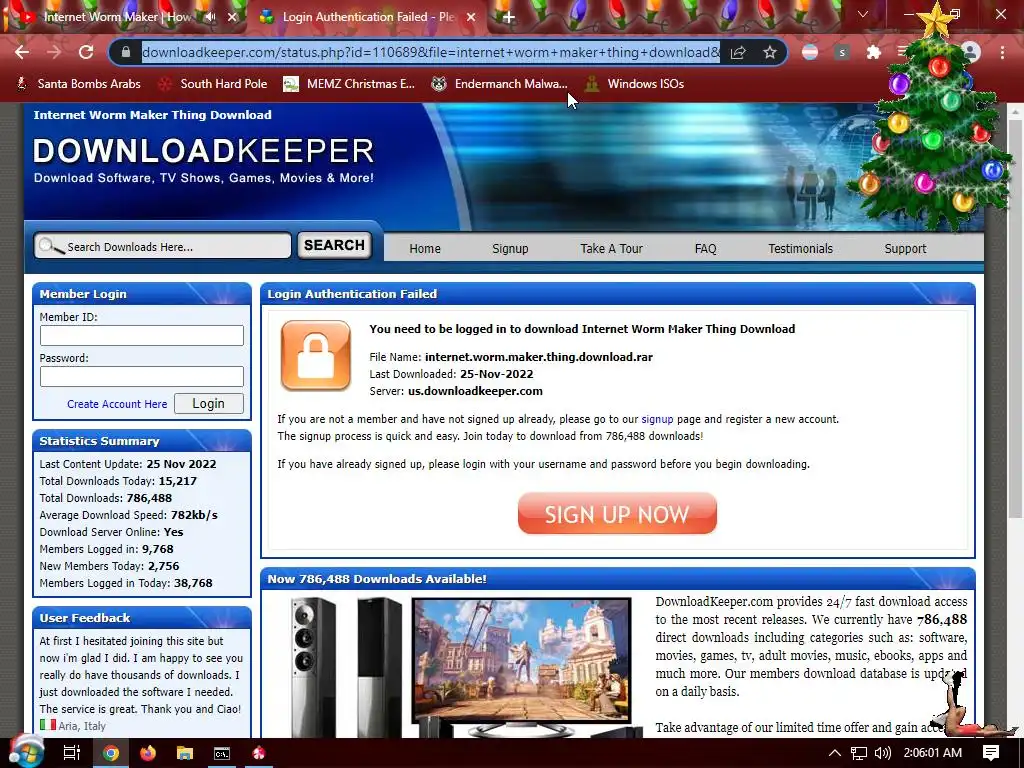The width and height of the screenshot is (1024, 768).
Task: Reload the page with the refresh icon
Action: click(x=86, y=52)
